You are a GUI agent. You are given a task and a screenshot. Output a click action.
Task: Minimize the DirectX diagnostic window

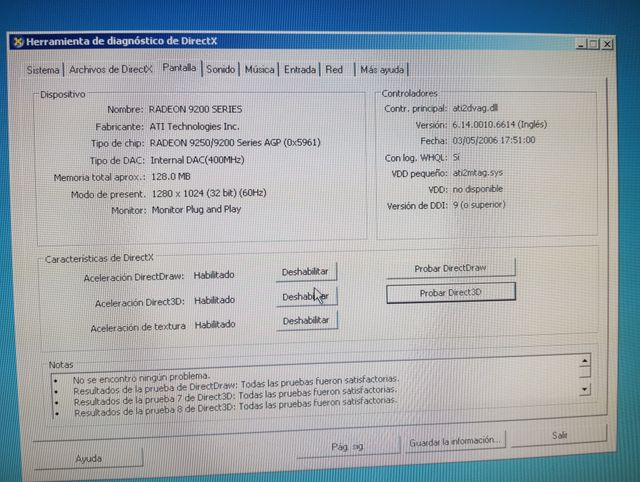click(581, 44)
